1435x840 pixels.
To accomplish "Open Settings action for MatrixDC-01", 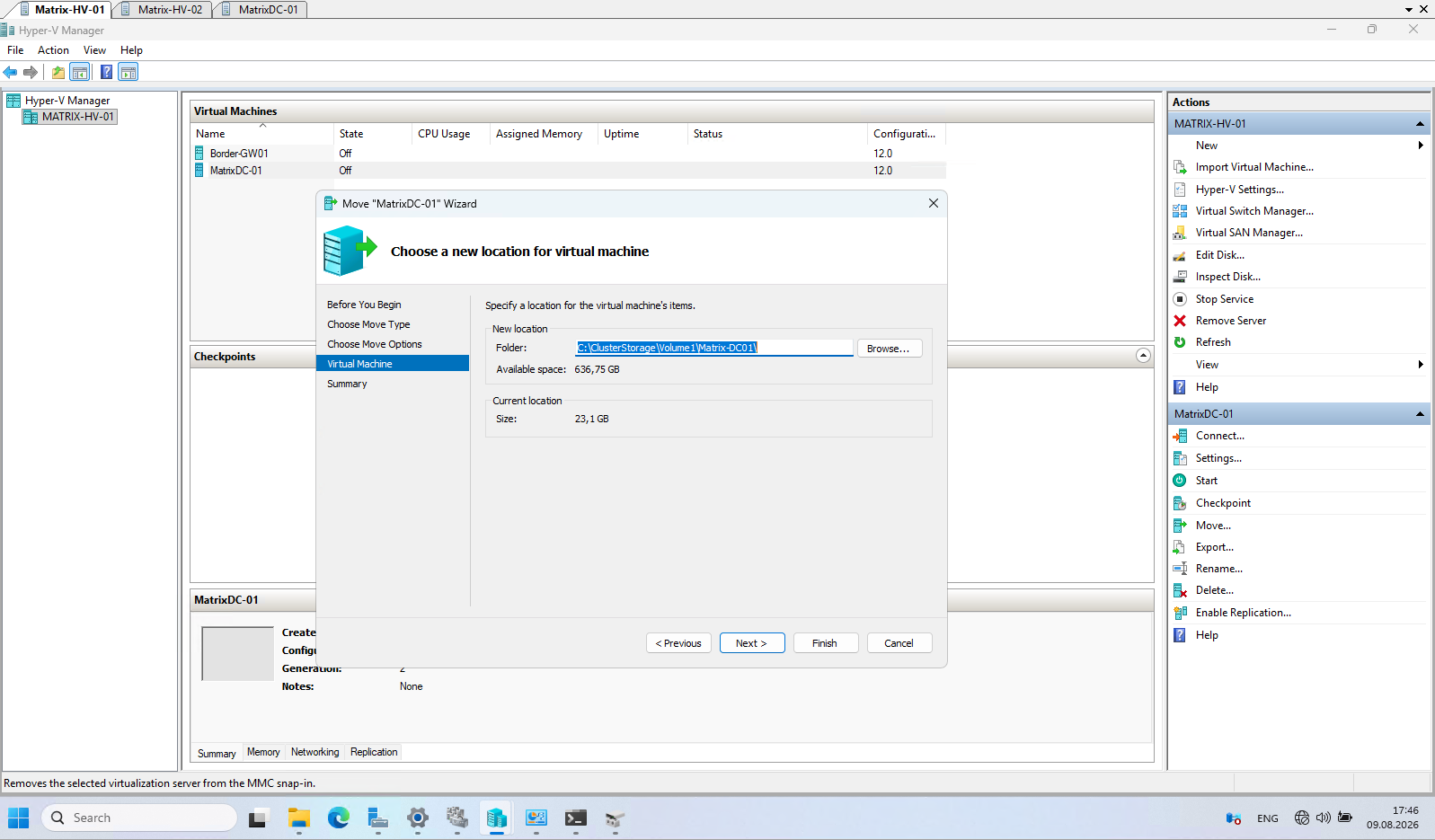I will click(x=1218, y=458).
